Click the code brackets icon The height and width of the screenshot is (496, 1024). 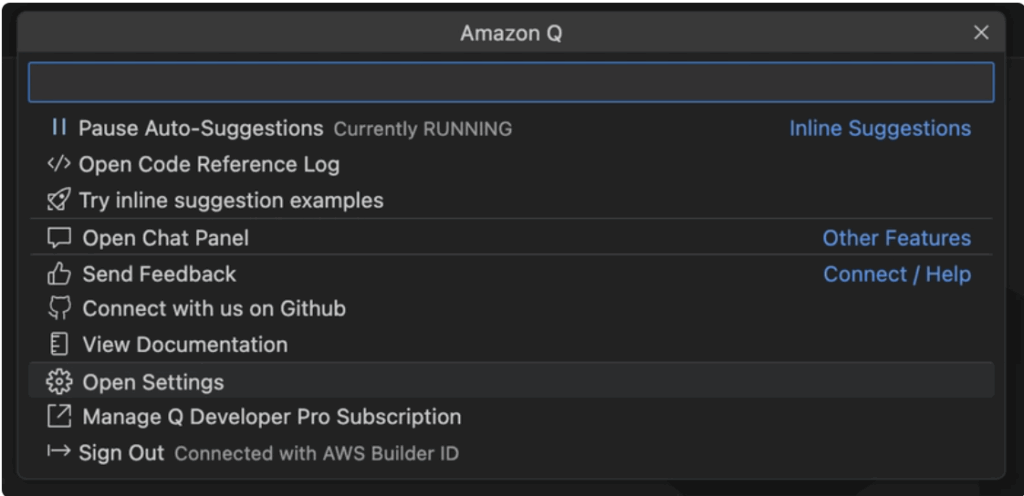click(59, 164)
